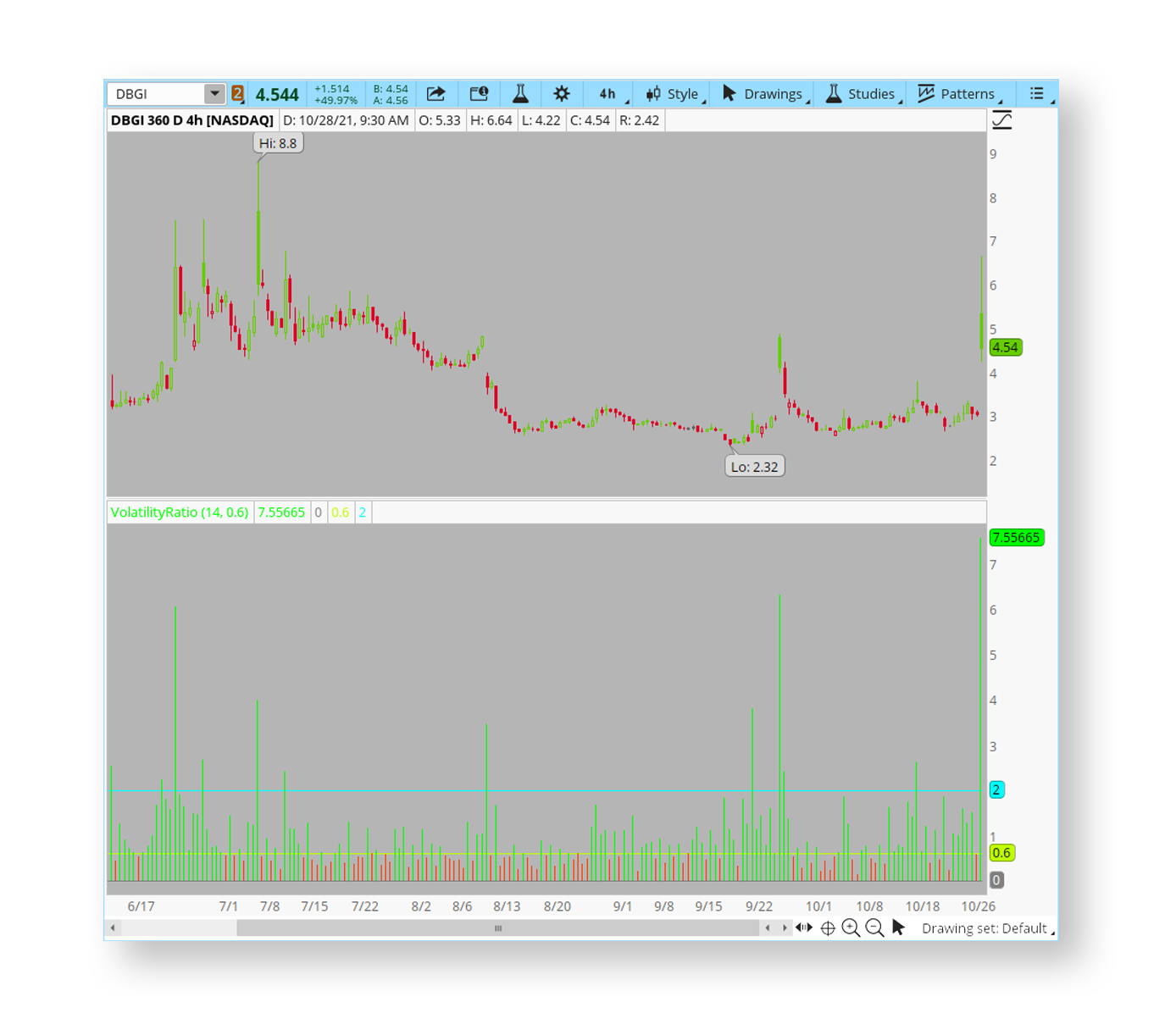
Task: Click the yellow 0.6 level axis bubble
Action: tap(1001, 853)
